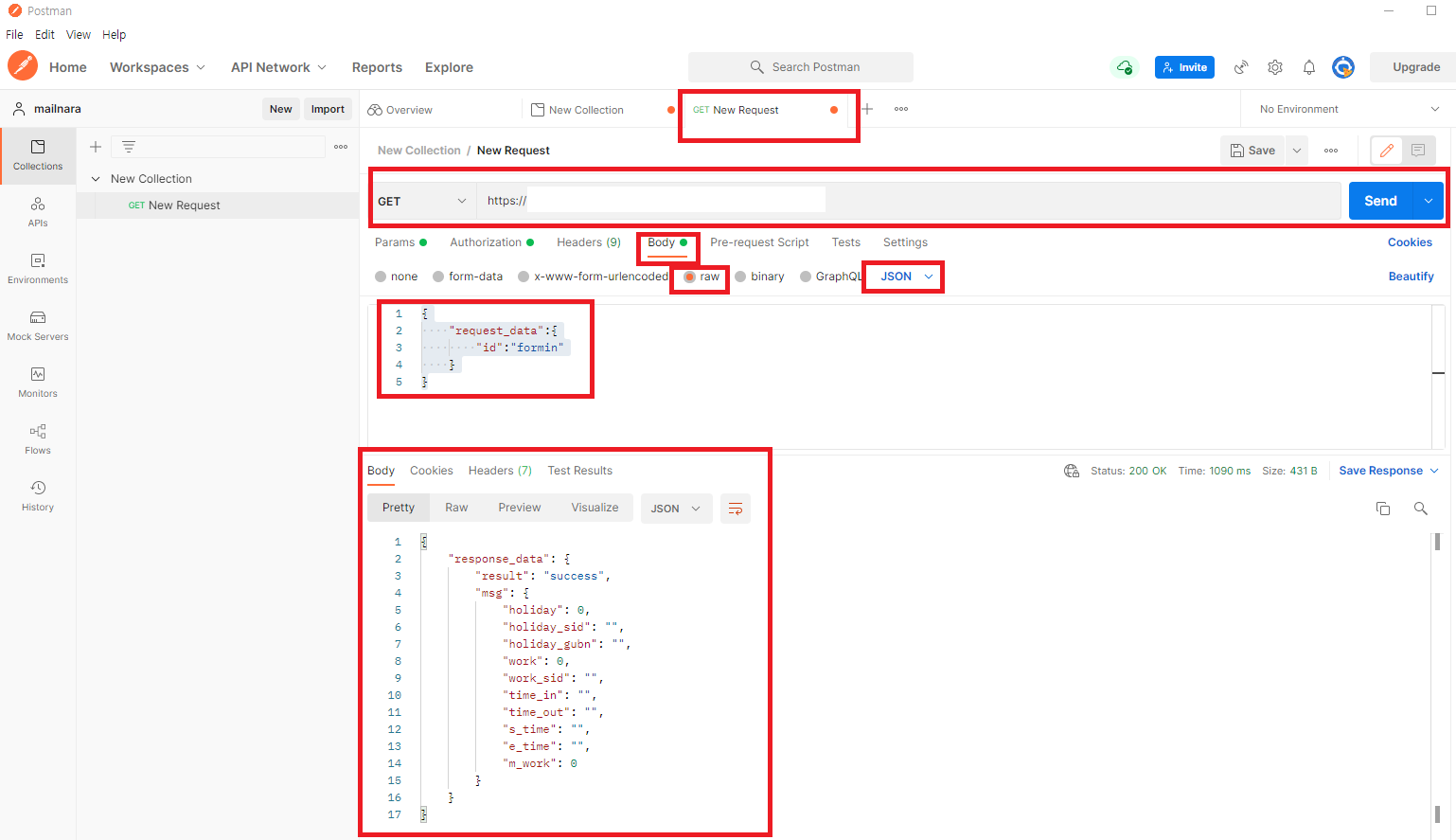Open the Collections sidebar panel
The height and width of the screenshot is (840, 1456).
pos(38,155)
